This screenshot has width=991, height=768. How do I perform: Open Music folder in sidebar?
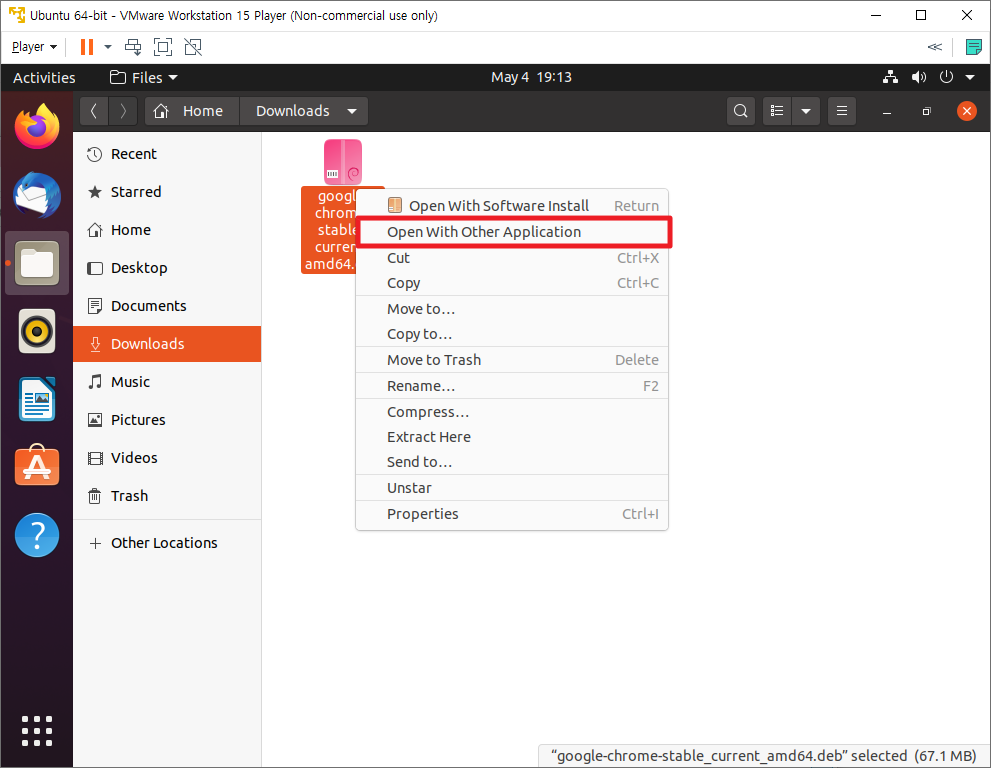pyautogui.click(x=167, y=382)
